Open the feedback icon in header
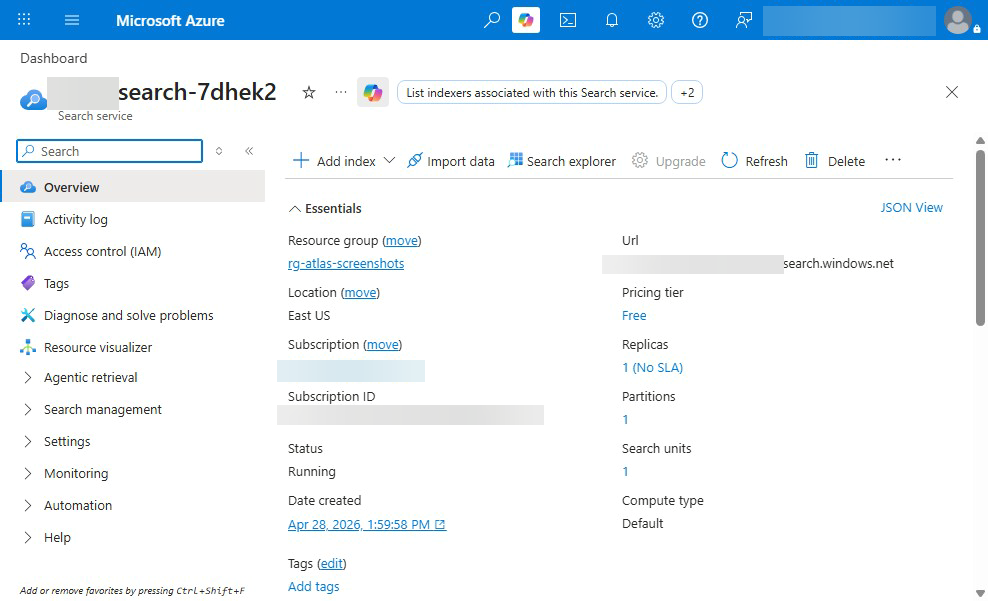 click(744, 20)
